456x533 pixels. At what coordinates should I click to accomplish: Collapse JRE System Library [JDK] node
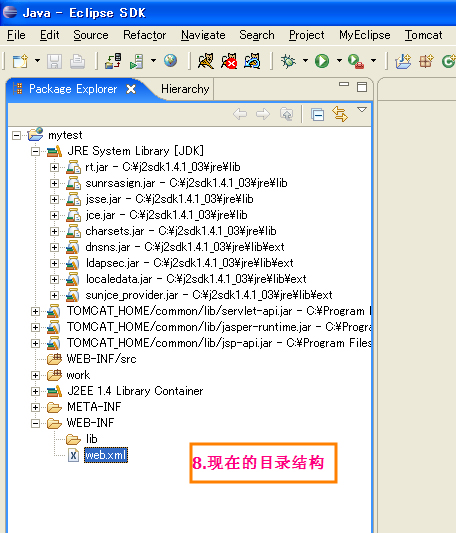pos(35,151)
